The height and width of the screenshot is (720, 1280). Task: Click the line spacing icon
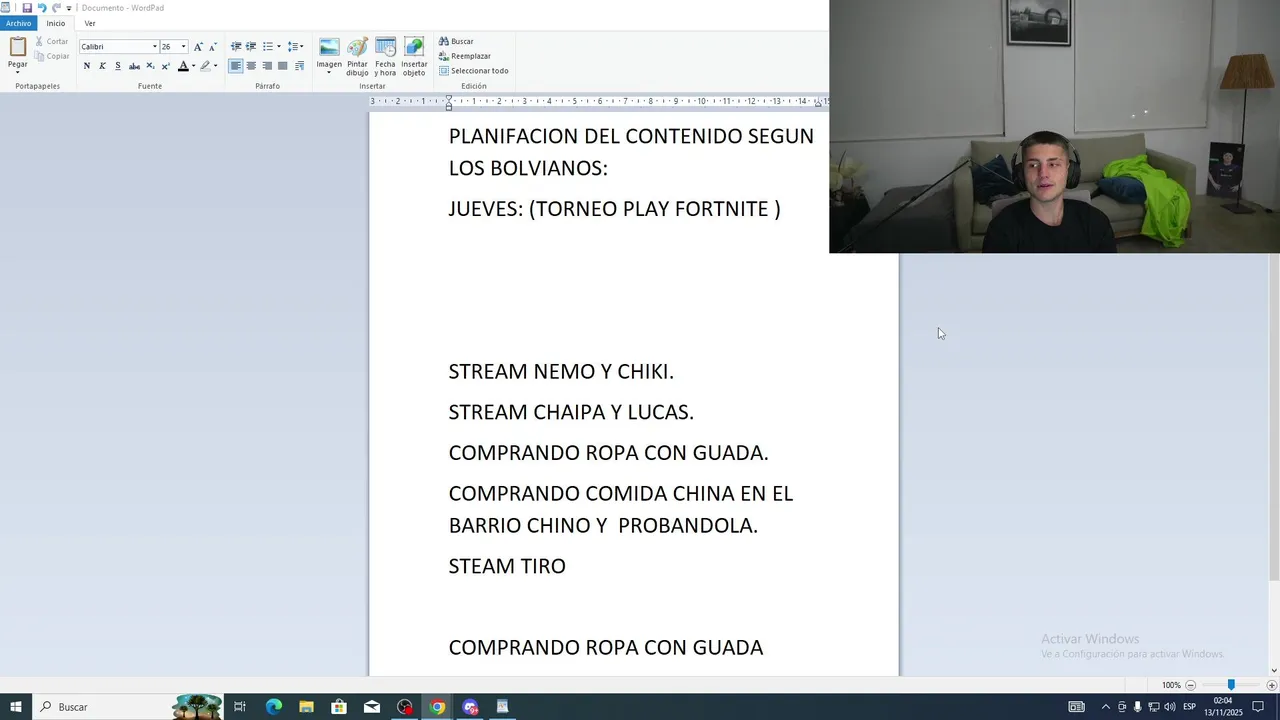pos(293,47)
